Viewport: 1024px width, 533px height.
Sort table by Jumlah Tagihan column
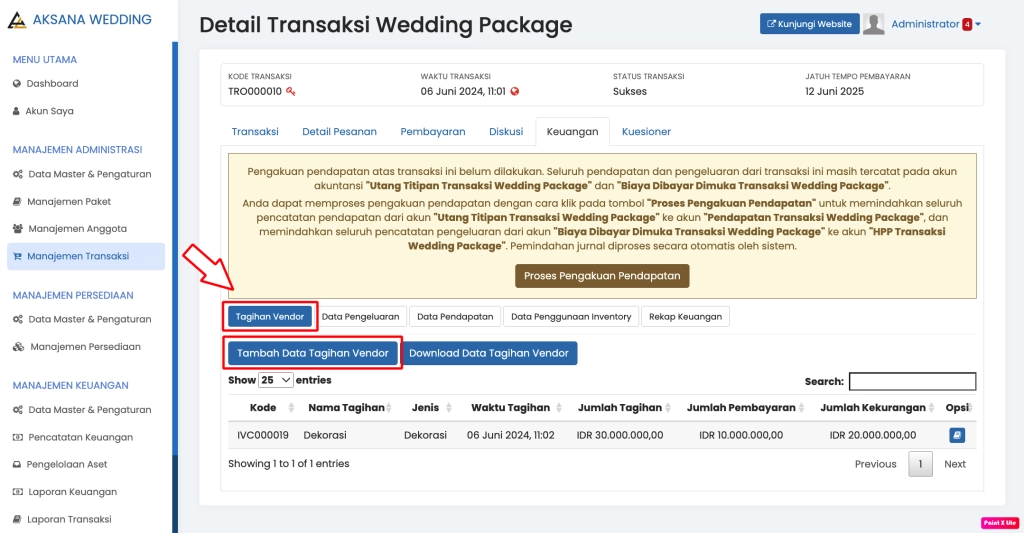pyautogui.click(x=620, y=408)
